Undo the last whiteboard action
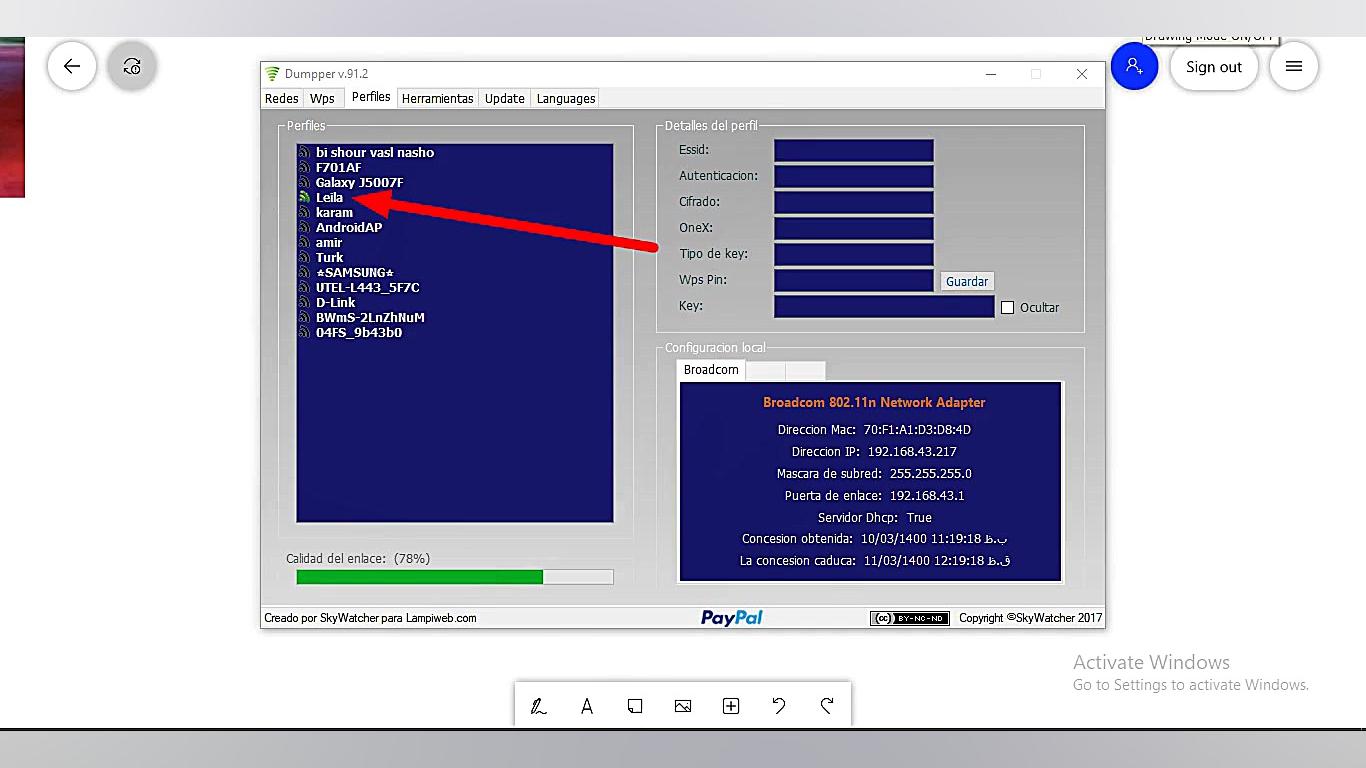Viewport: 1366px width, 768px height. tap(779, 706)
